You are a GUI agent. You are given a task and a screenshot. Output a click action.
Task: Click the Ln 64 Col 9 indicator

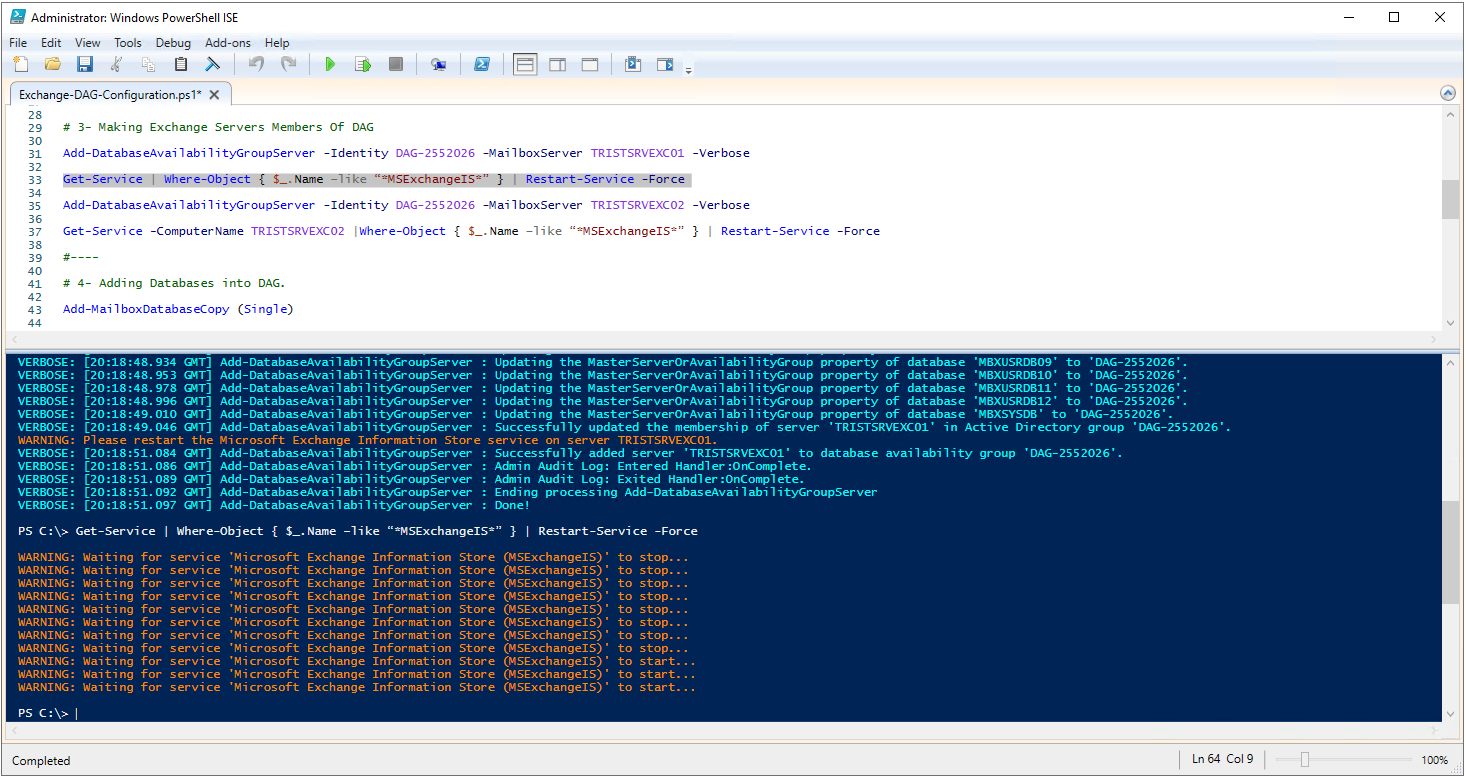1222,759
